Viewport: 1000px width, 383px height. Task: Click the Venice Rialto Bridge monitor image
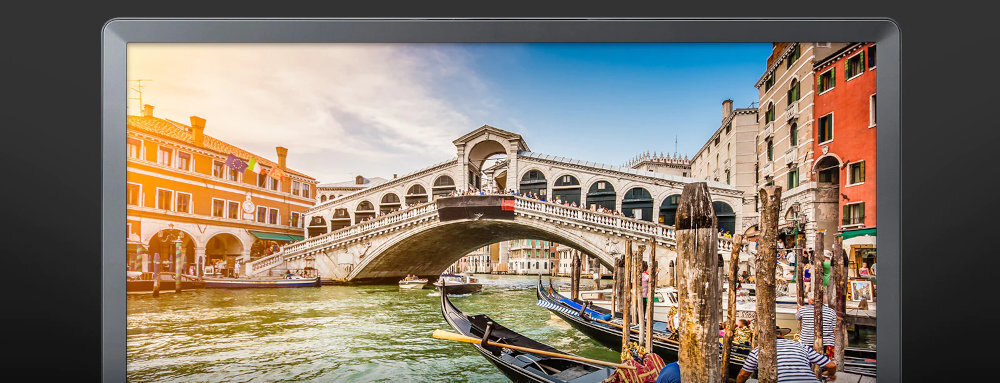(x=501, y=212)
